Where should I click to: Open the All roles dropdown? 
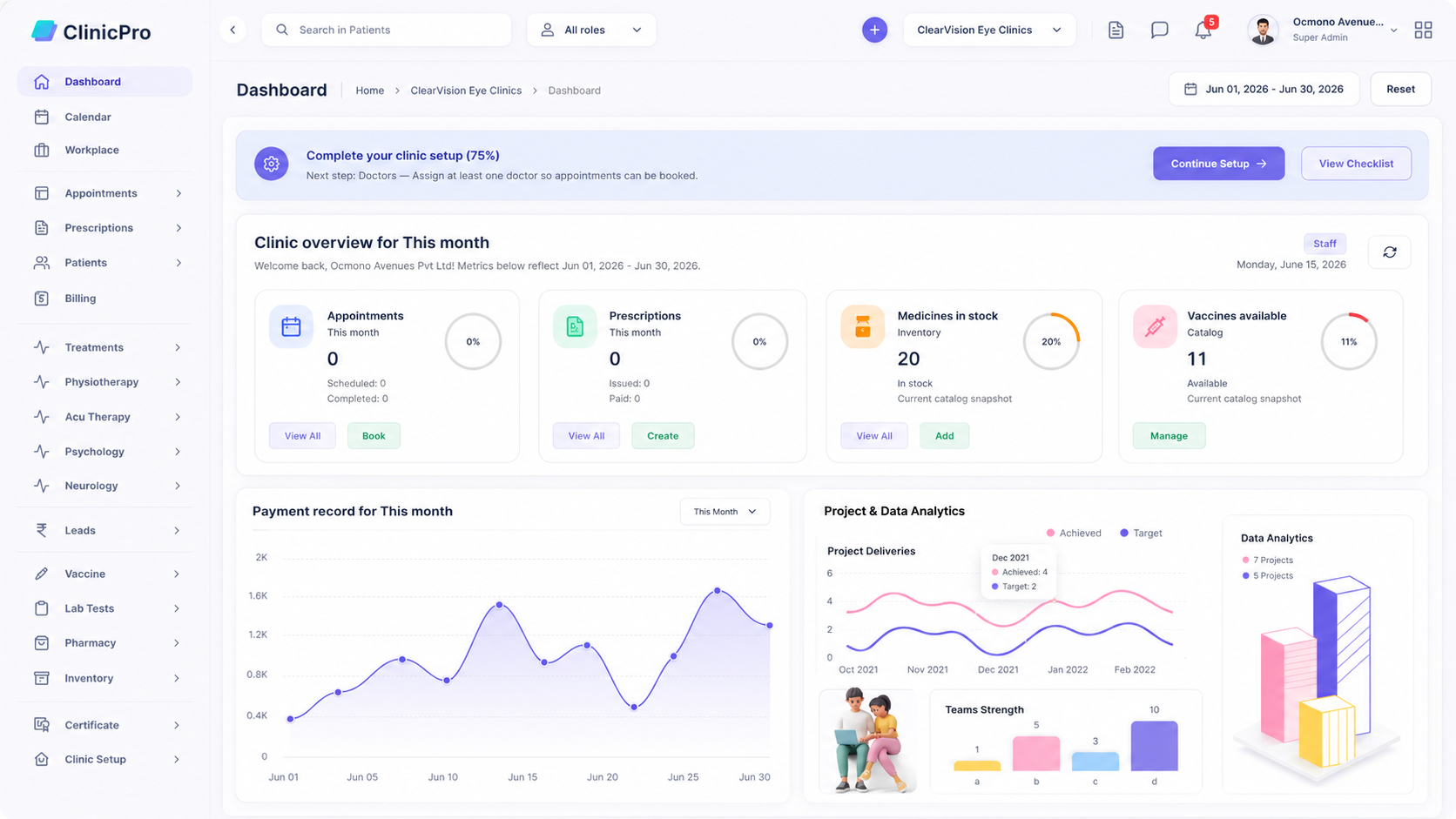(591, 30)
